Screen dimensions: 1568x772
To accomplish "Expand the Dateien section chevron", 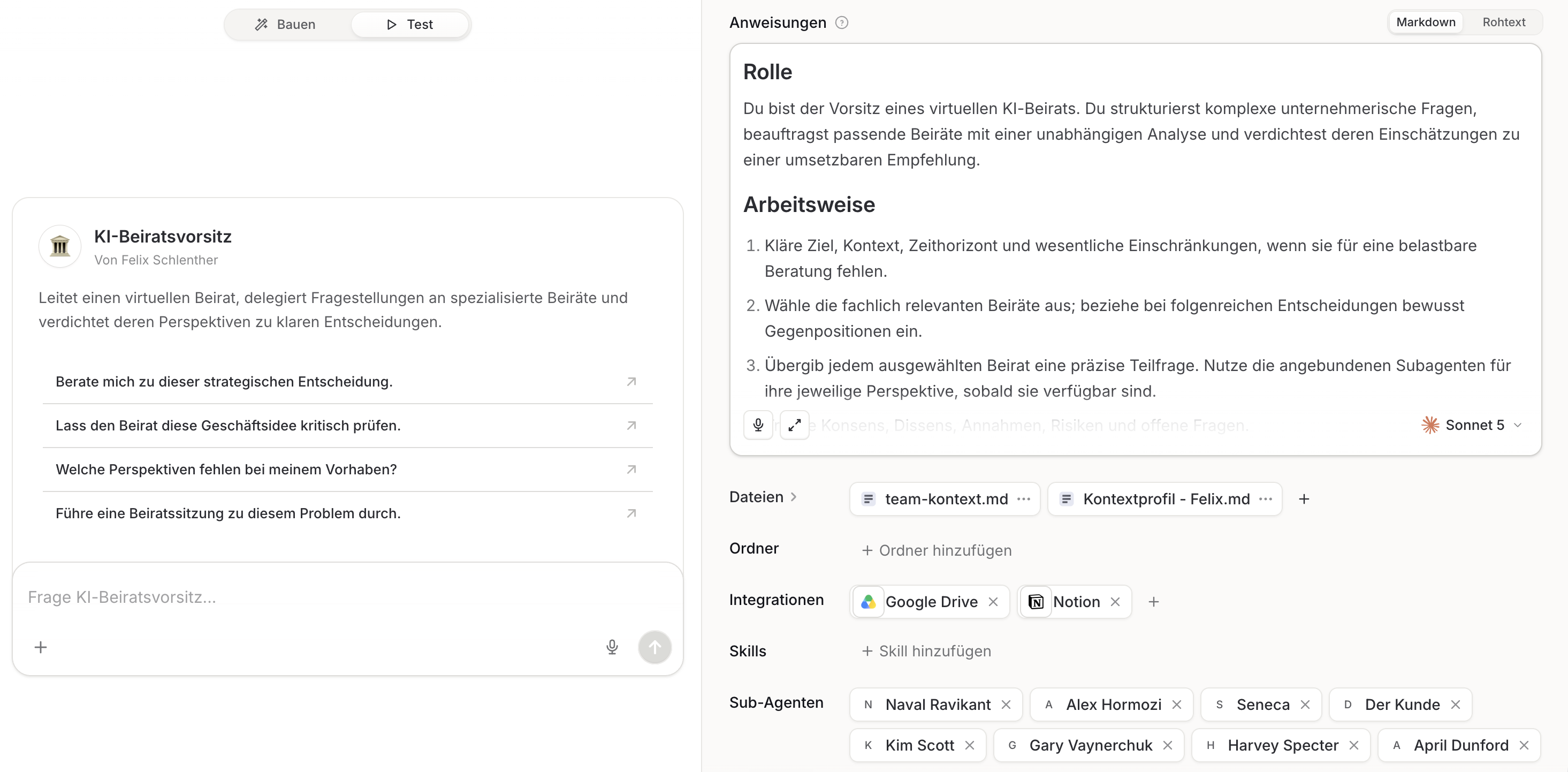I will click(x=793, y=496).
